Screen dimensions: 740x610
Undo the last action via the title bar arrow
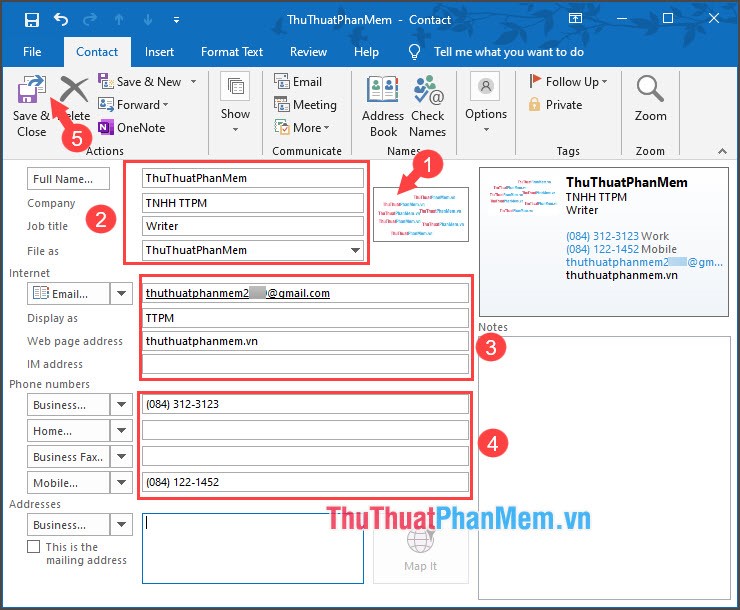[61, 19]
